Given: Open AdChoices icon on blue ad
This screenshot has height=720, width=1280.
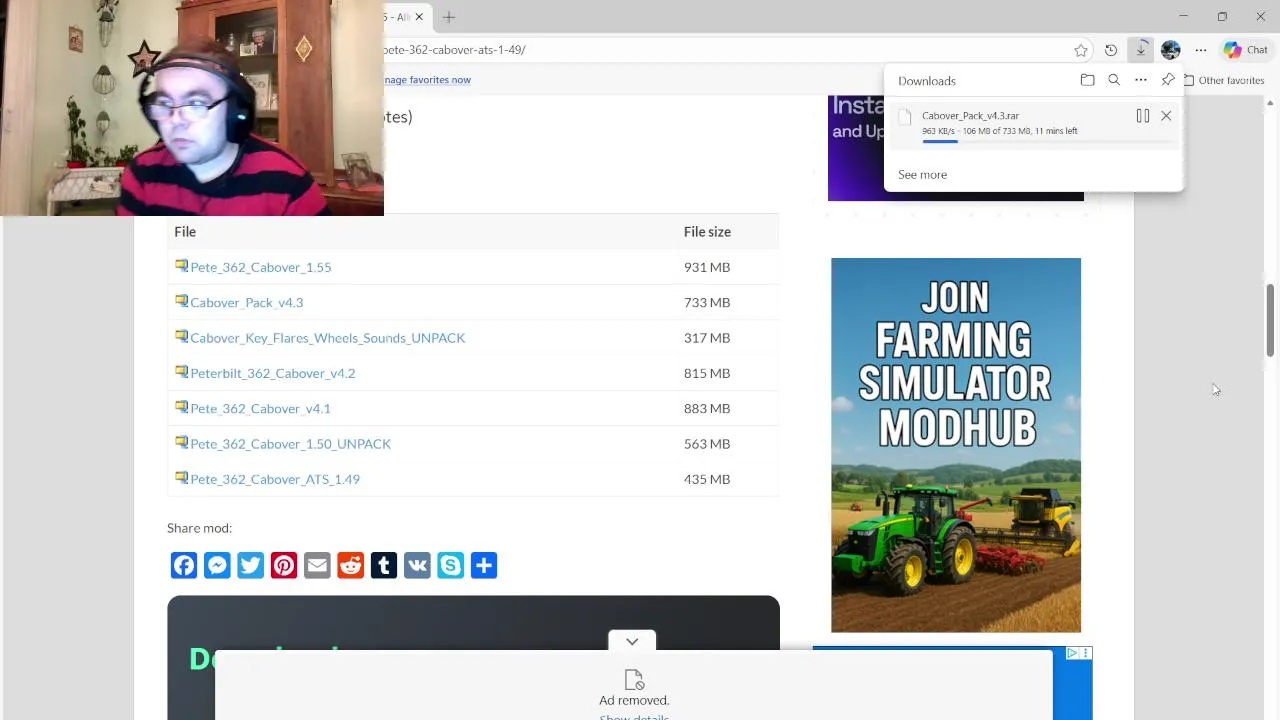Looking at the screenshot, I should (x=1072, y=653).
